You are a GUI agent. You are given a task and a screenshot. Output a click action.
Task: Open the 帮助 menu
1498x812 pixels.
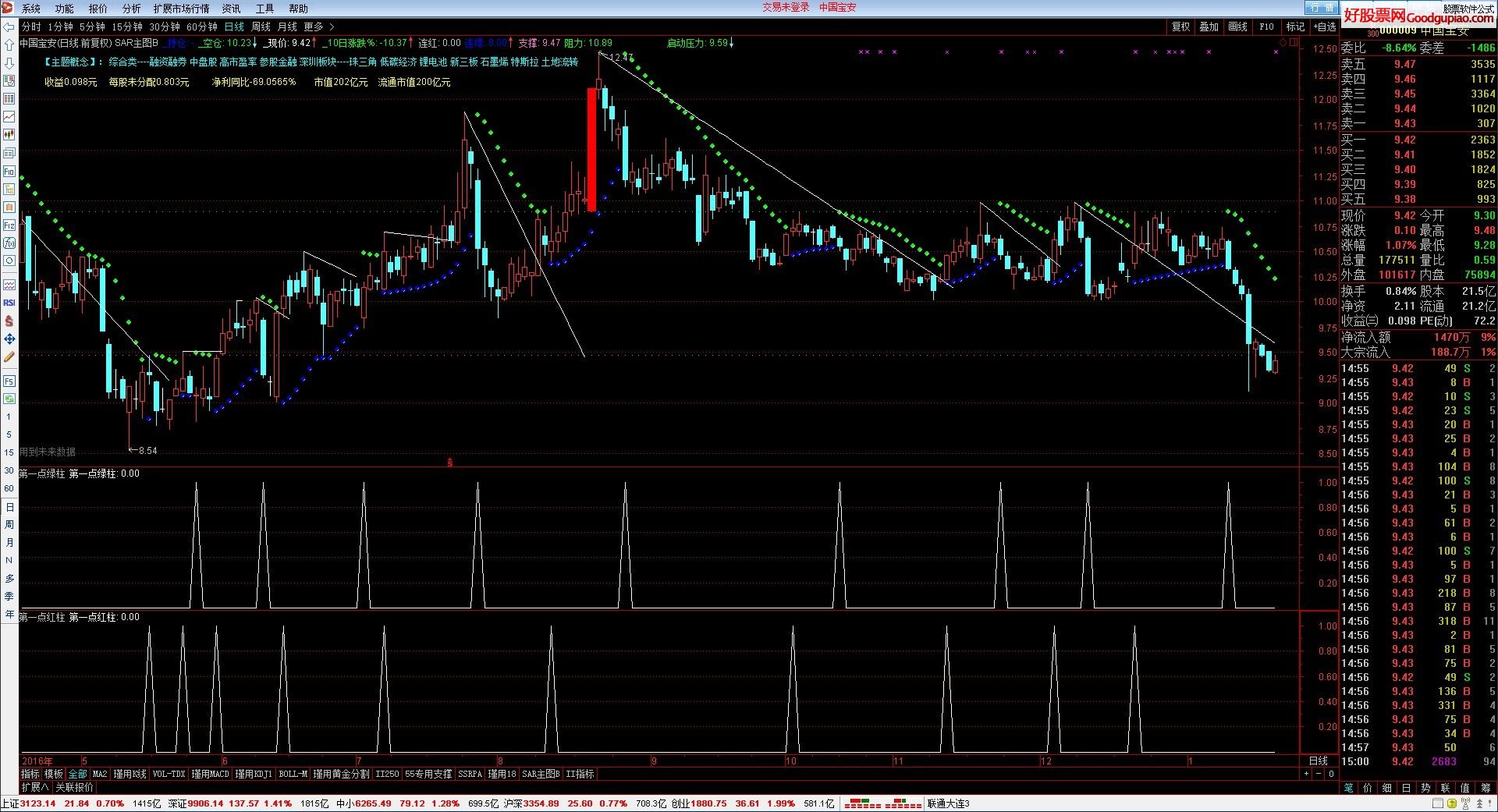click(299, 9)
